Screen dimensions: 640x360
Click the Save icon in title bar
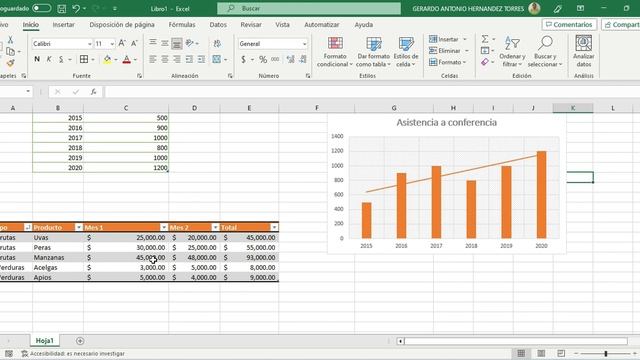tap(62, 8)
